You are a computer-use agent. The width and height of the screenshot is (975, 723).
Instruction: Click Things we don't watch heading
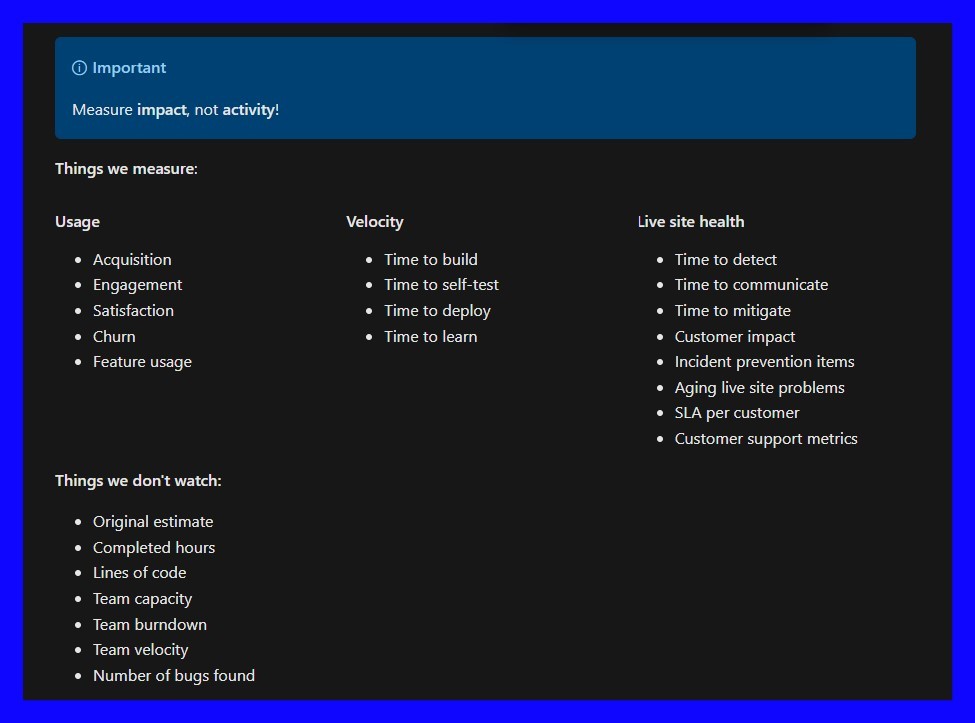point(138,481)
